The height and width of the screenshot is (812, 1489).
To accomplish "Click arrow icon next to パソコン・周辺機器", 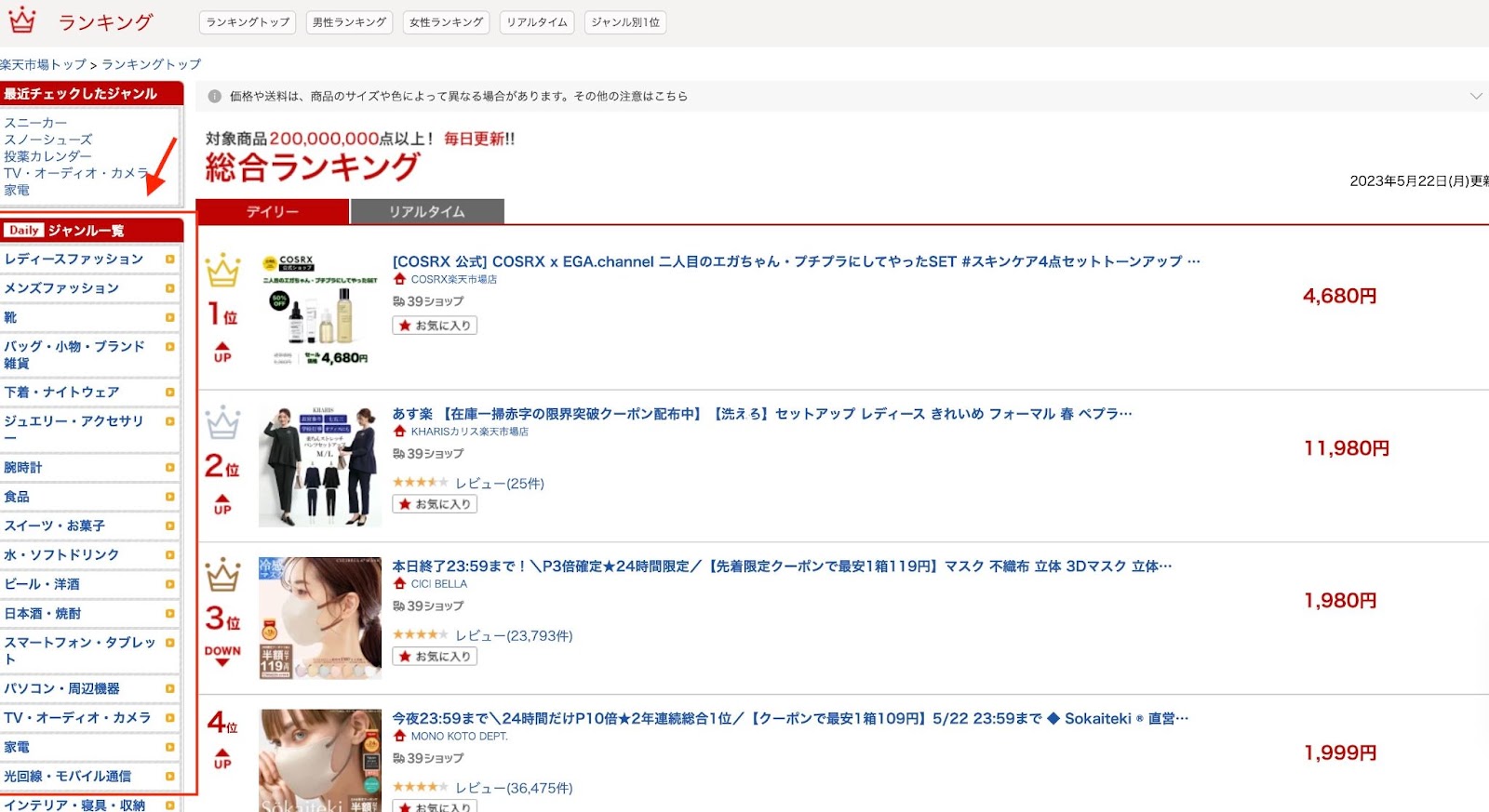I will (x=169, y=688).
